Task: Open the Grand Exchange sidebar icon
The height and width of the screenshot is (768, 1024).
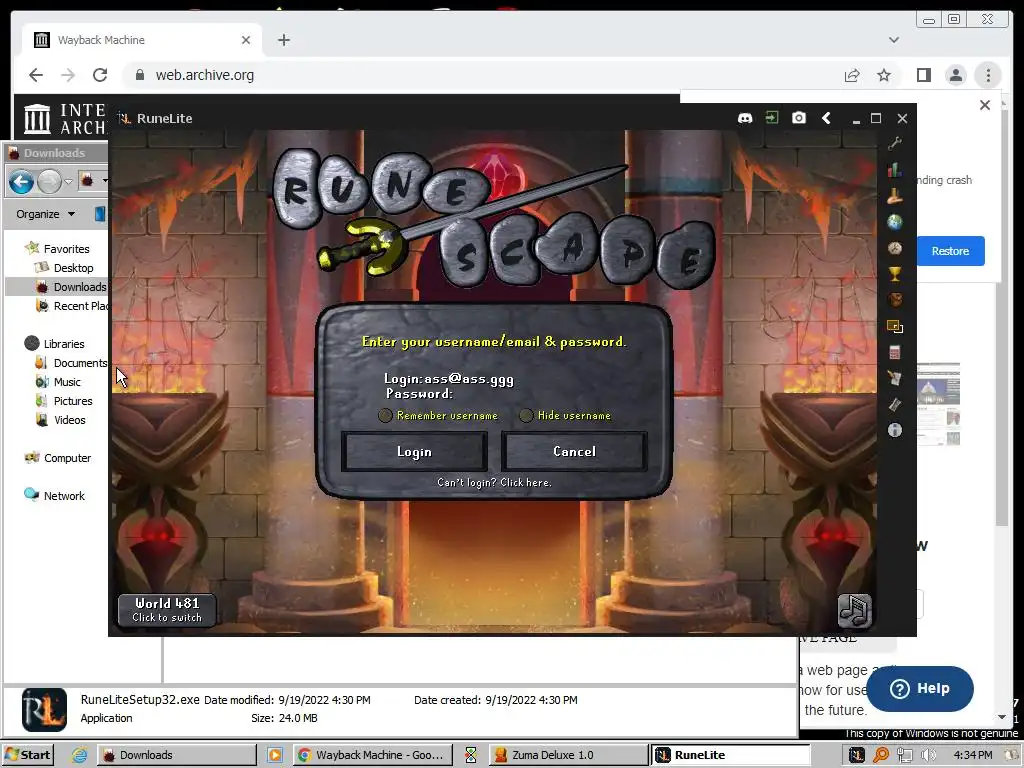Action: 895,404
